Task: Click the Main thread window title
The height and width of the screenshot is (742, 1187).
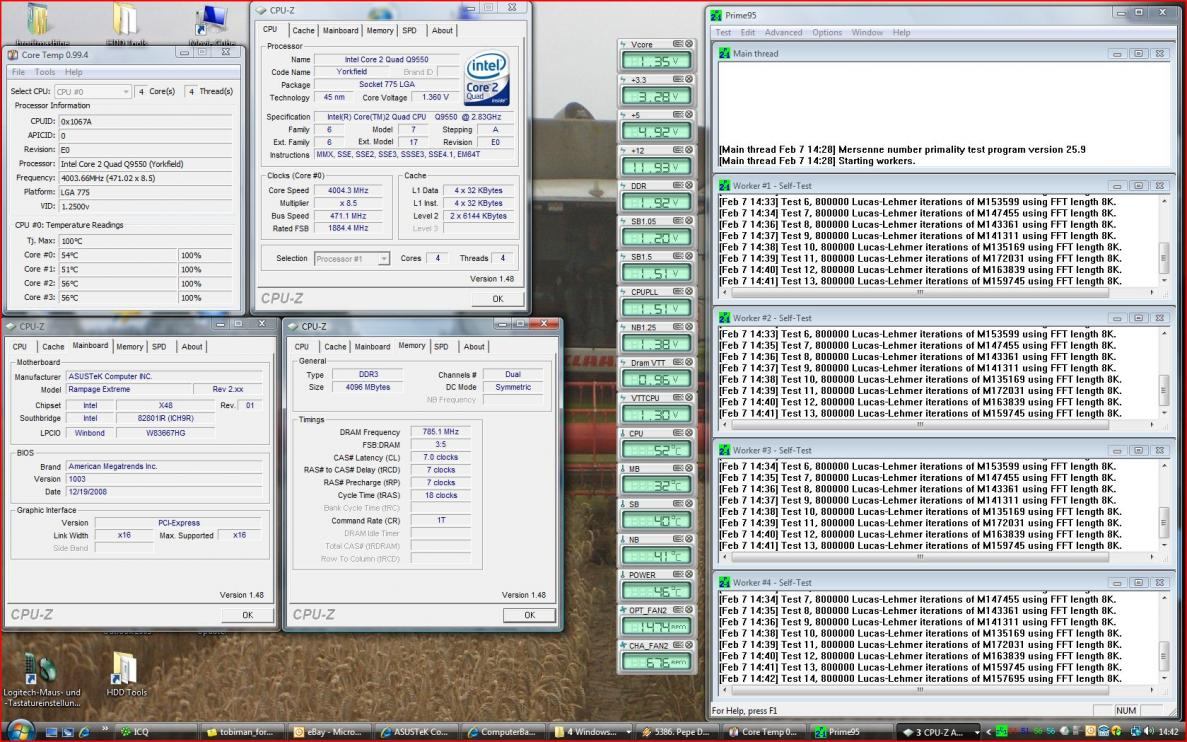Action: point(755,54)
